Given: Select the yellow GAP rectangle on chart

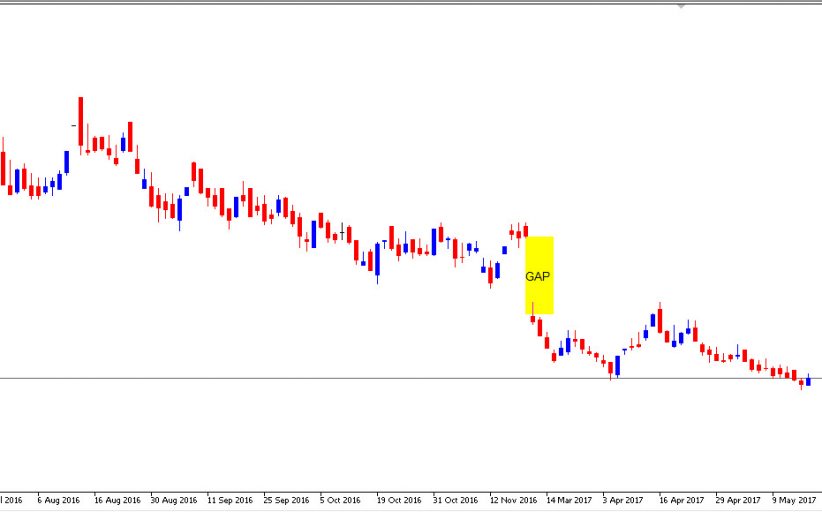Looking at the screenshot, I should [x=539, y=276].
